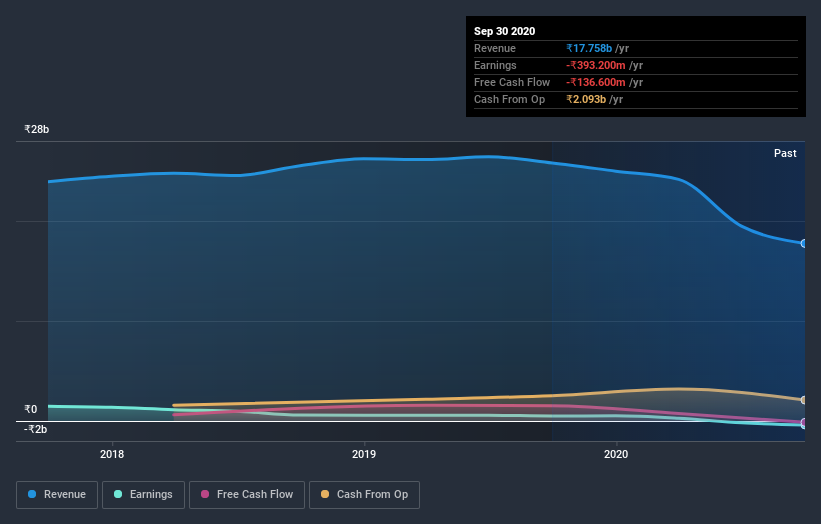Click the -₹393.200m earnings value
The image size is (821, 524).
(x=596, y=65)
